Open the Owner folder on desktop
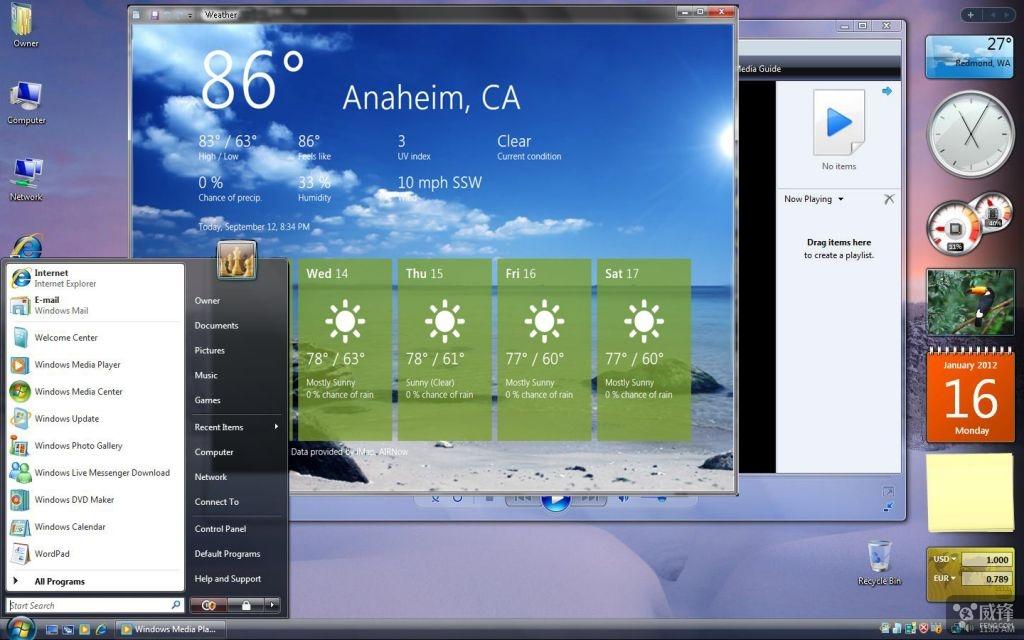Screen dimensions: 1024x640 coord(25,26)
